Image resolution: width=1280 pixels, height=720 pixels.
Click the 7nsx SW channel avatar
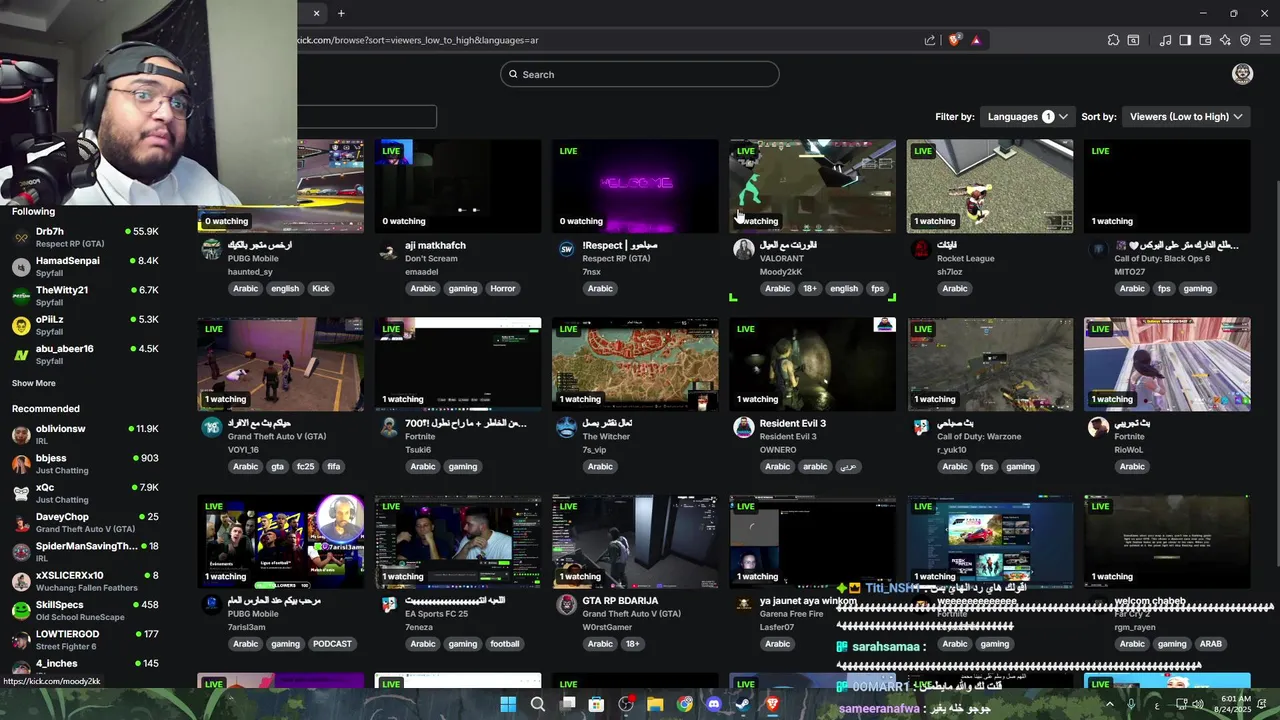566,250
